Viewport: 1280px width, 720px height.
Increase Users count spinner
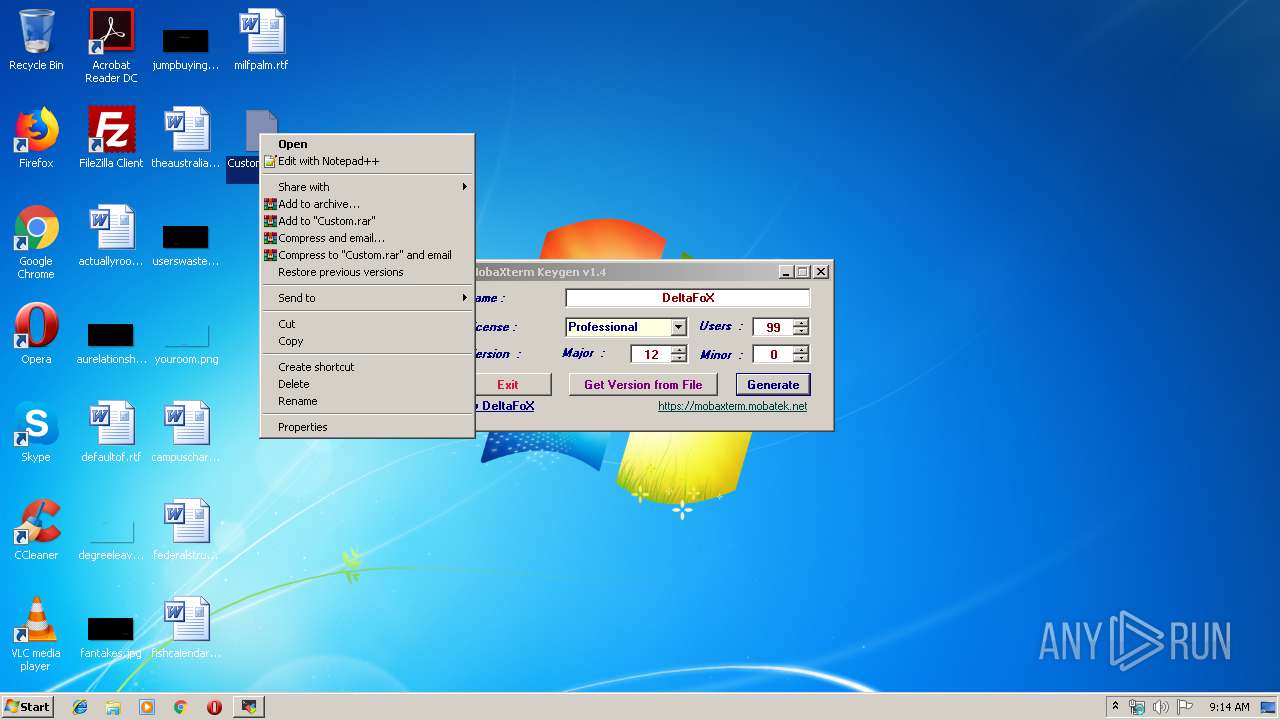point(800,322)
